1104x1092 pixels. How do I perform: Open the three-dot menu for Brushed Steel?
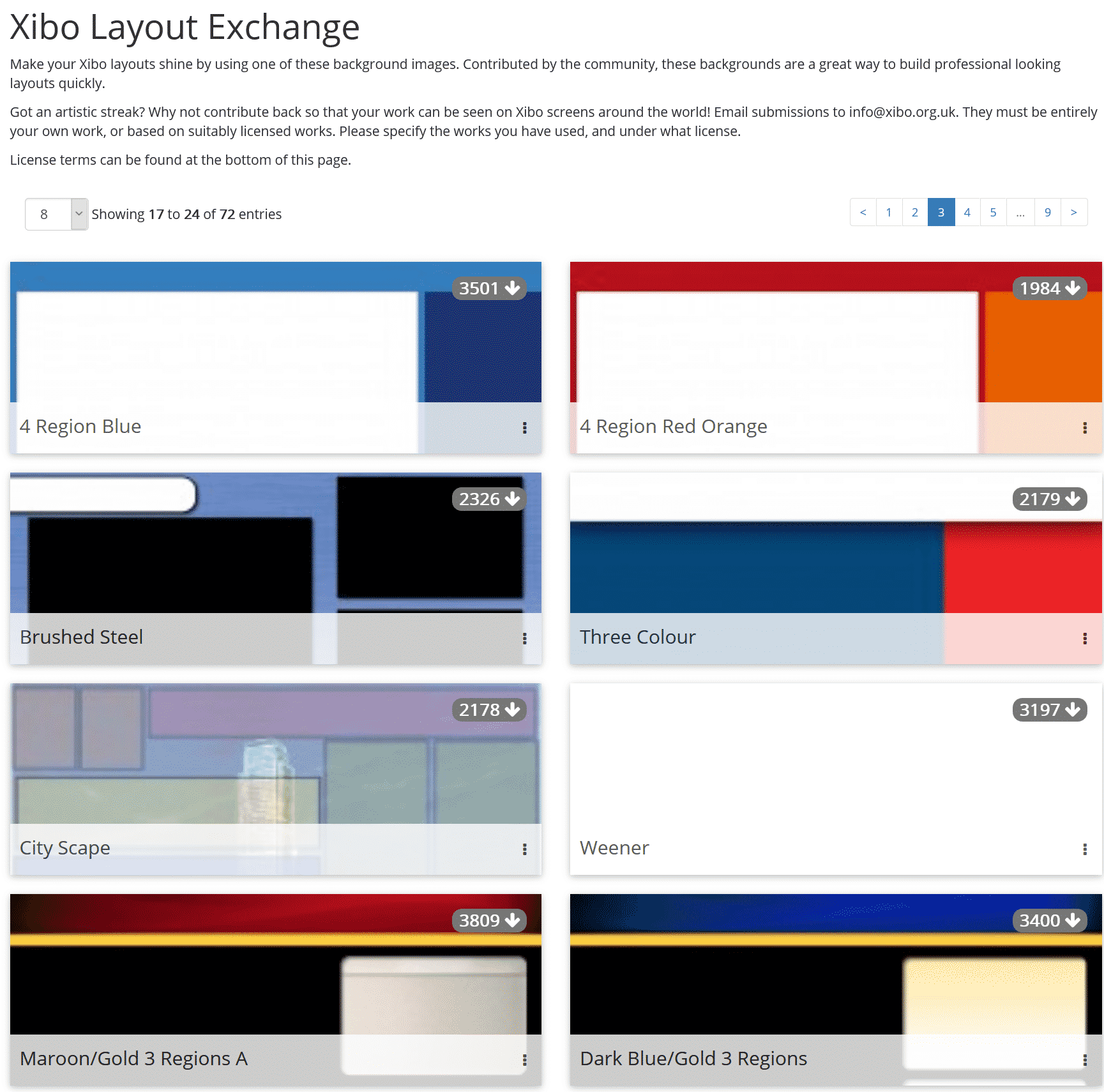[x=525, y=639]
